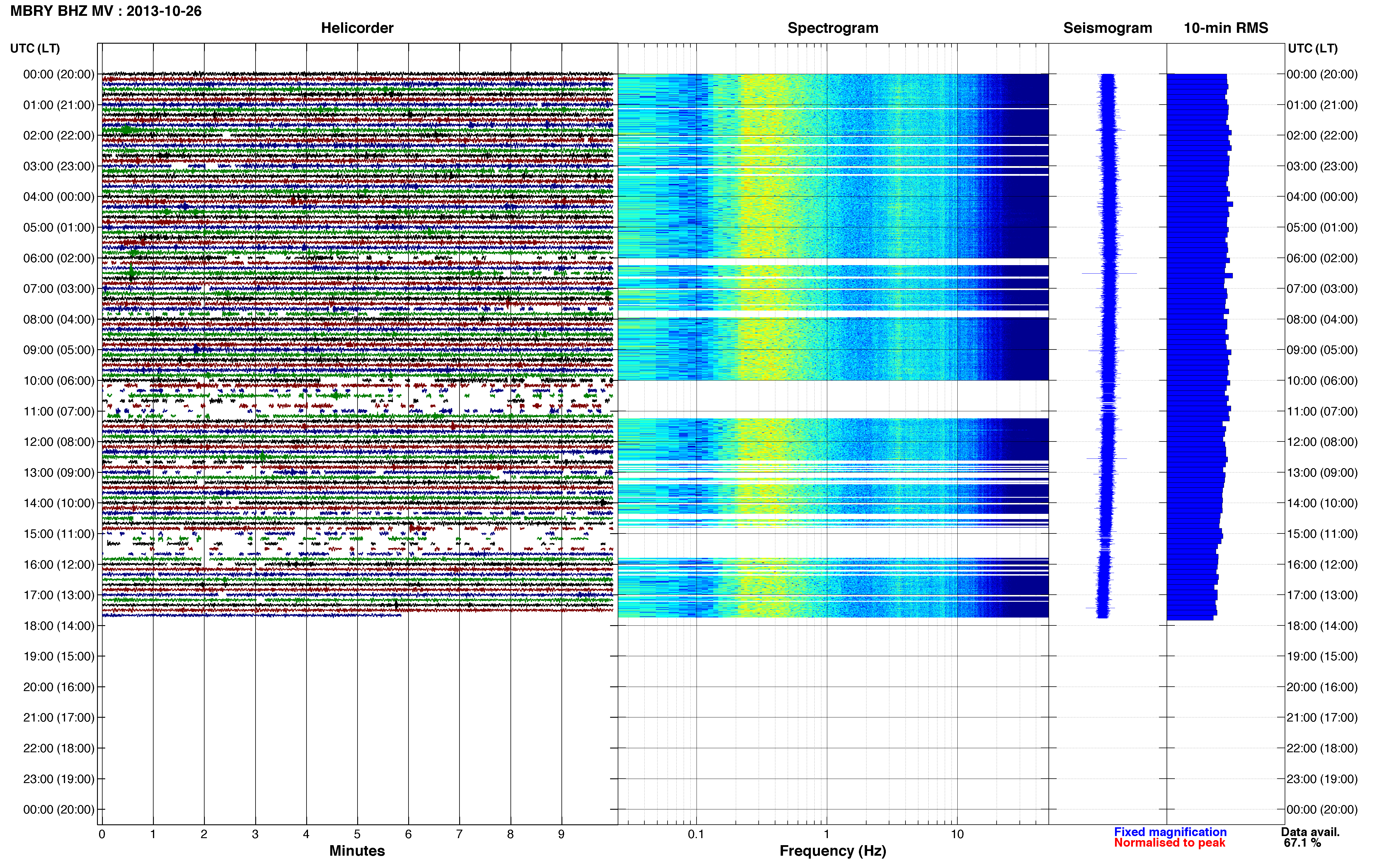This screenshot has height=868, width=1389.
Task: Click the left '13:00 (09:00)' time label
Action: click(59, 473)
